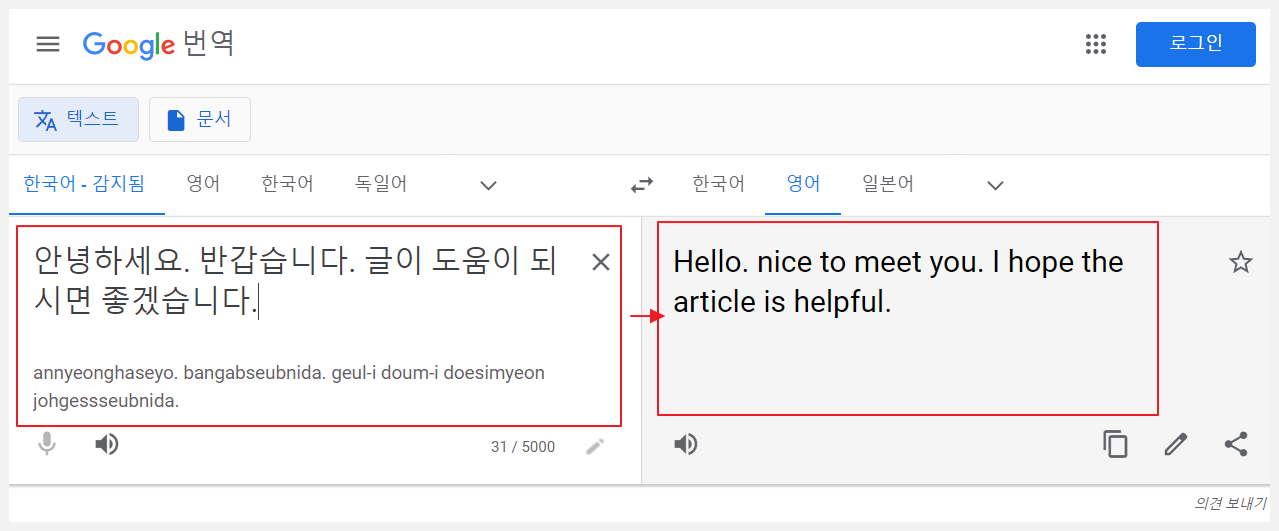This screenshot has height=531, width=1279.
Task: Listen to the source text audio
Action: [x=107, y=444]
